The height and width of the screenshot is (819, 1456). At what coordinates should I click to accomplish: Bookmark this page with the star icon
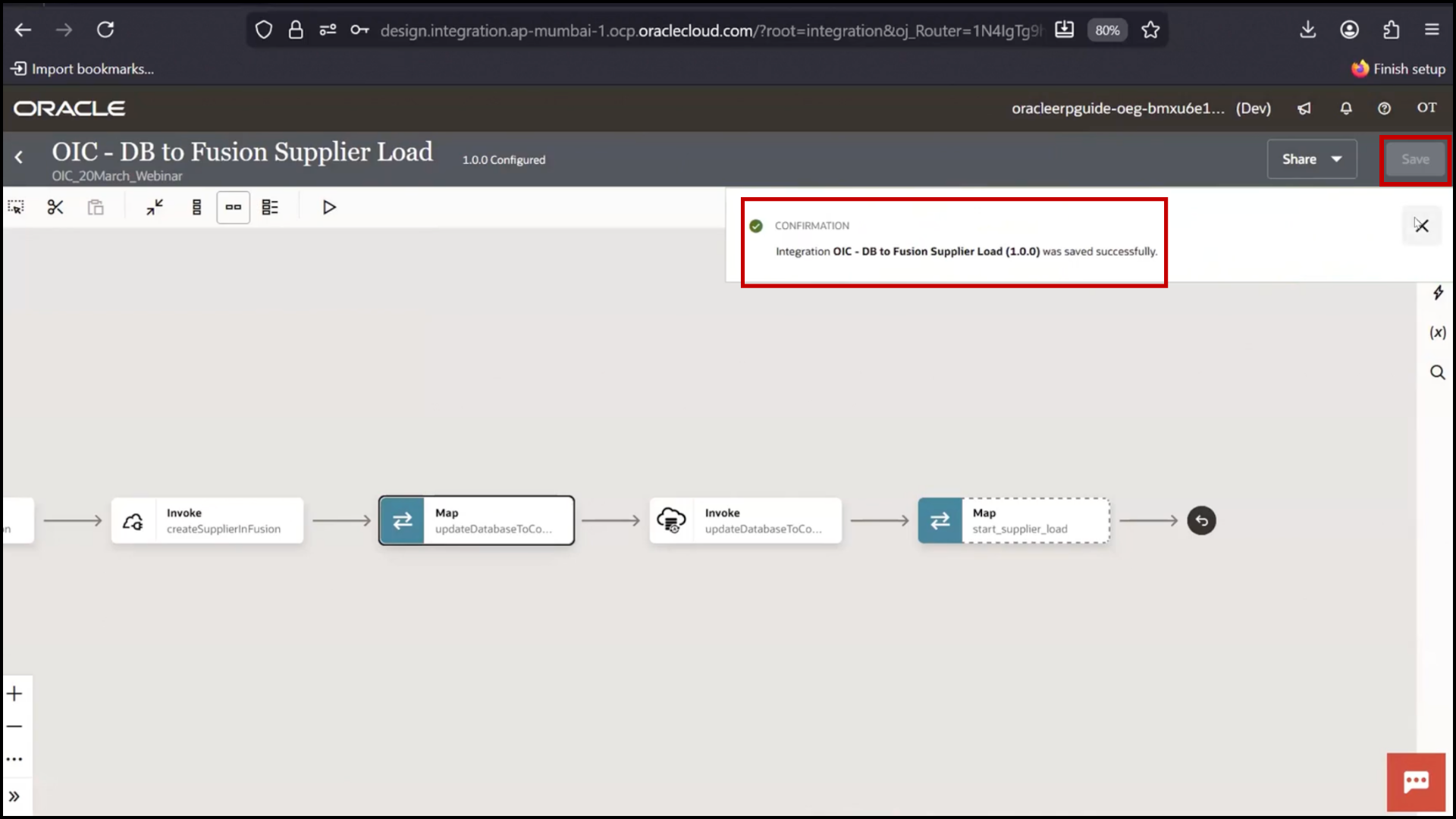click(1150, 30)
